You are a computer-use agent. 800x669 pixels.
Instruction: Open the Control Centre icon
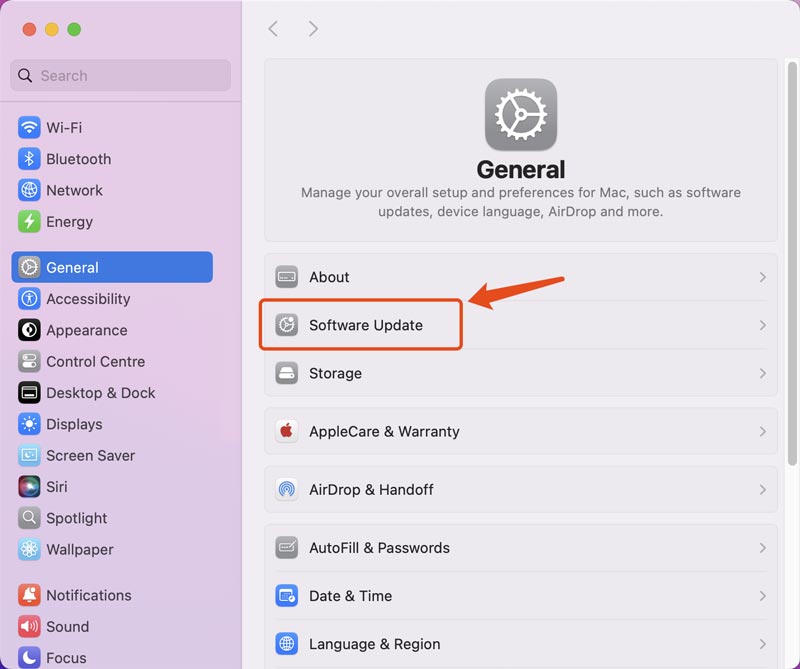pyautogui.click(x=29, y=361)
